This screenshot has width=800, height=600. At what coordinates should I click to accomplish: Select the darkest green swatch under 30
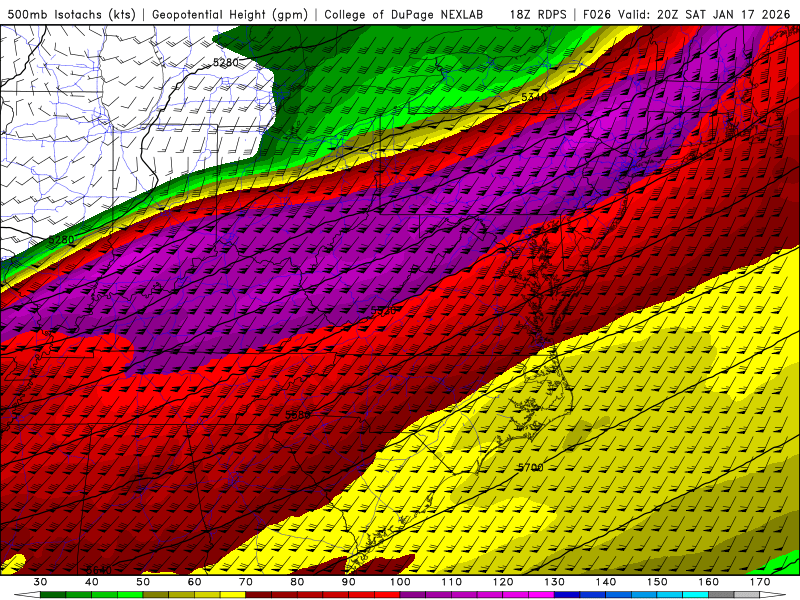(53, 595)
